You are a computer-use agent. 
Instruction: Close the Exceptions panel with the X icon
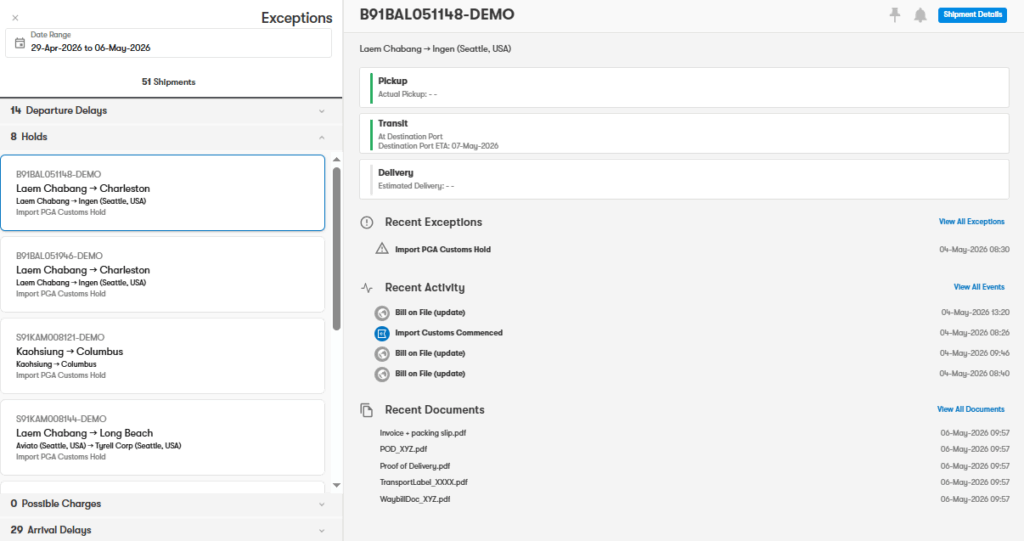click(15, 18)
